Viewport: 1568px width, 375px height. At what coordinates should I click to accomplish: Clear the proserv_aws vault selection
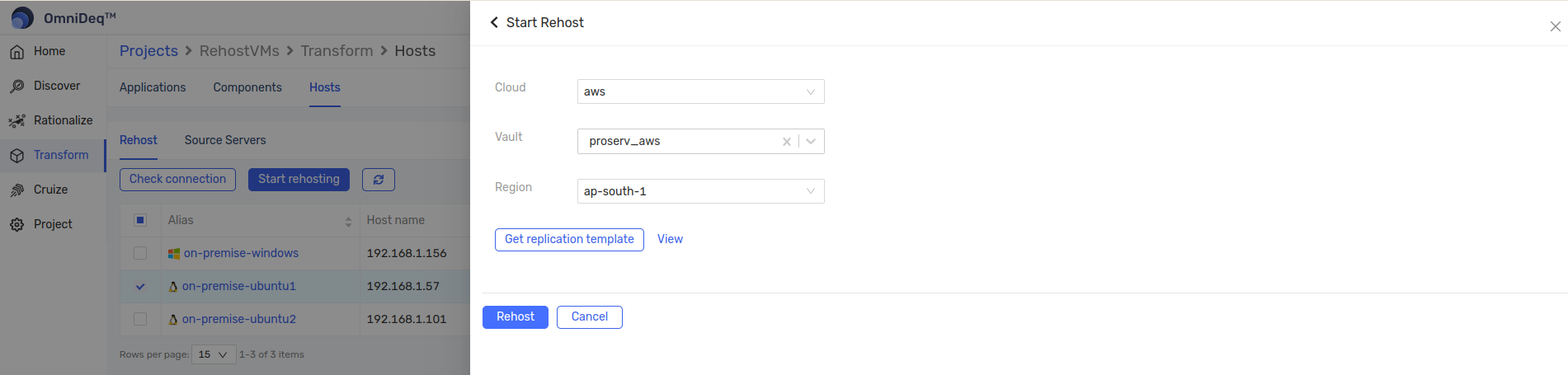(787, 142)
